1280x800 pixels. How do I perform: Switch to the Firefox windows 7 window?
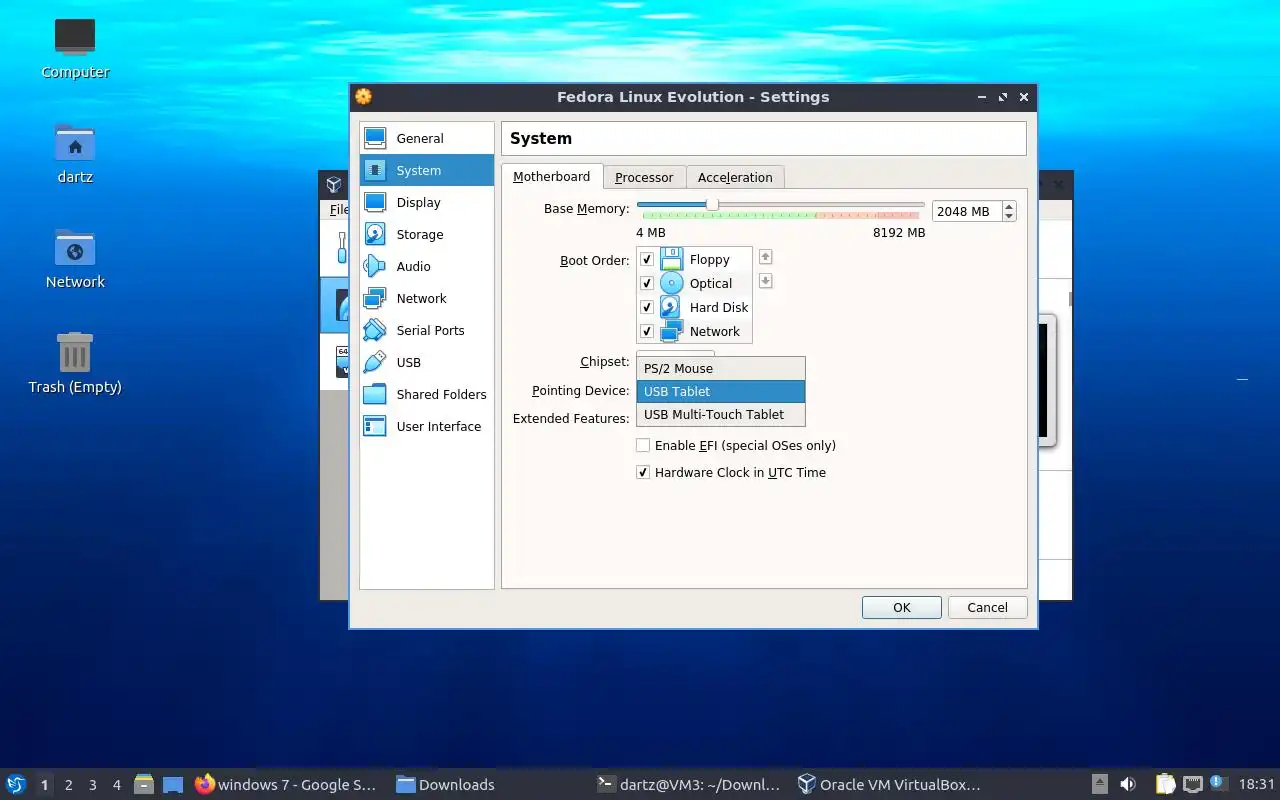coord(287,784)
